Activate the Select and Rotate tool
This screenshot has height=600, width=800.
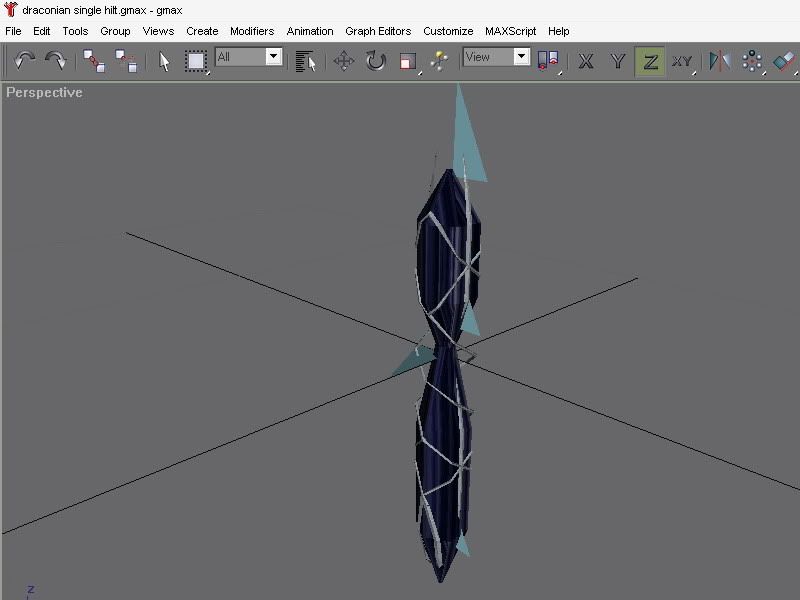click(376, 61)
